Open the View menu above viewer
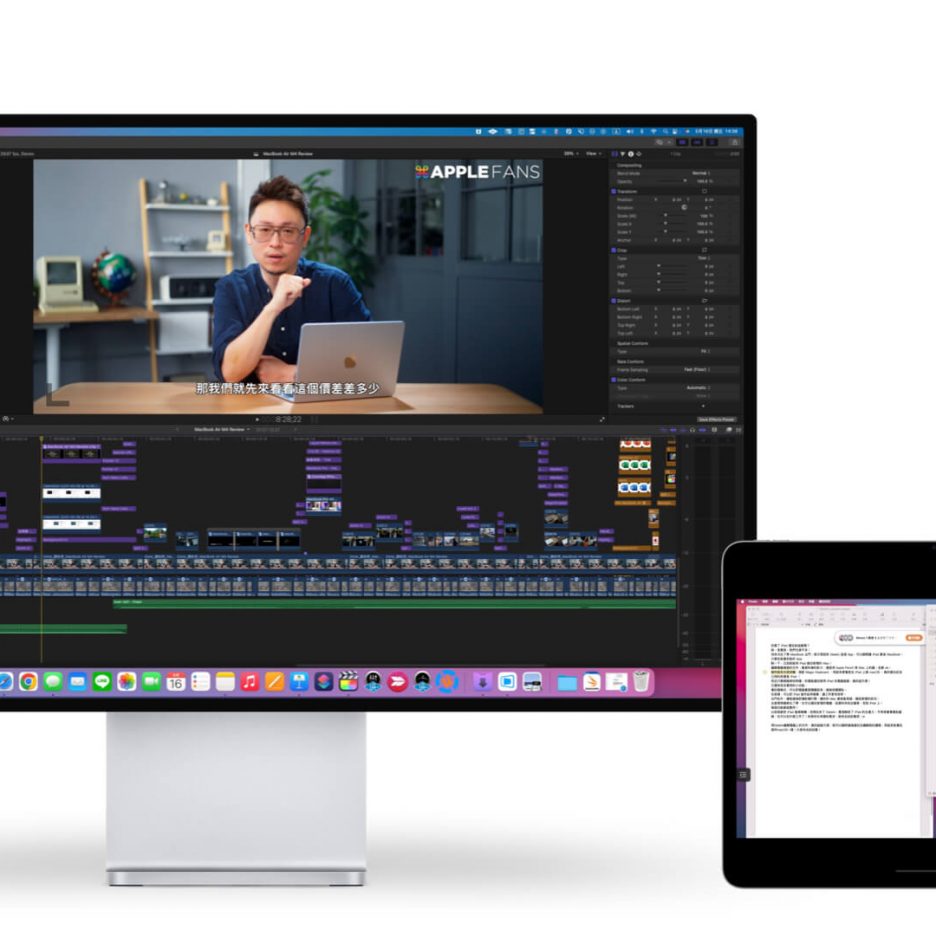 coord(594,153)
